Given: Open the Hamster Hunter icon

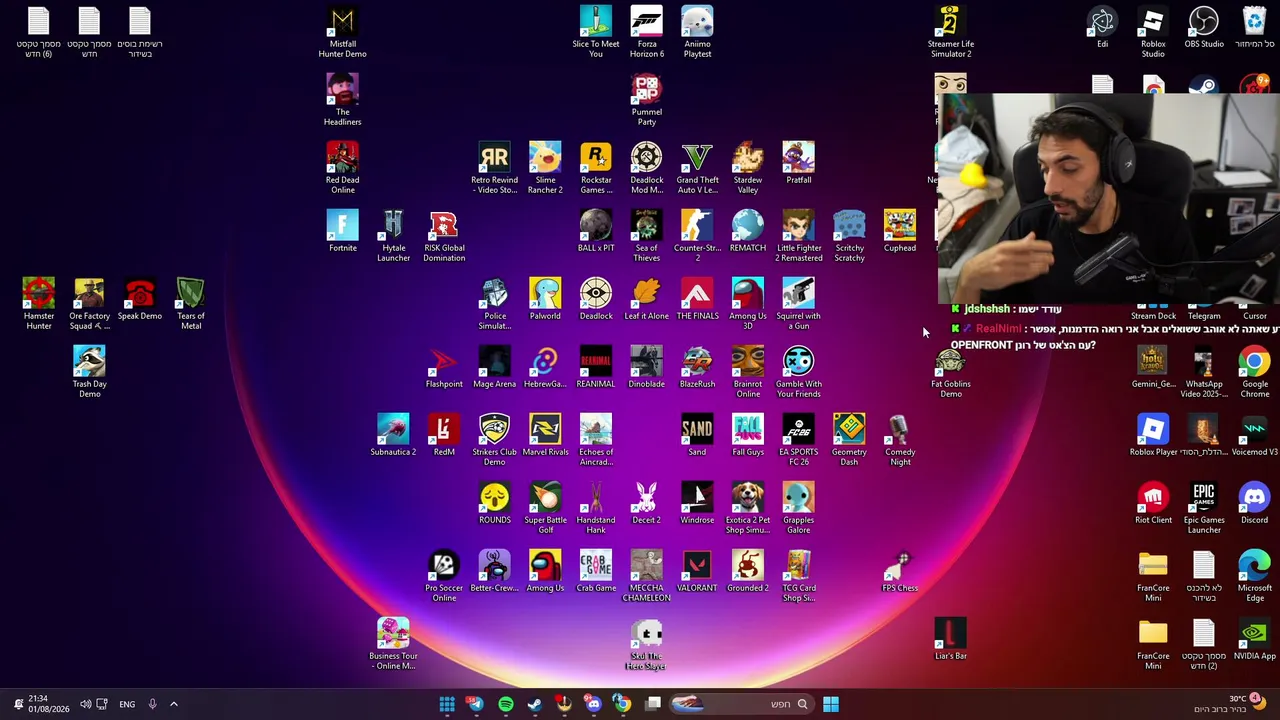Looking at the screenshot, I should [38, 304].
